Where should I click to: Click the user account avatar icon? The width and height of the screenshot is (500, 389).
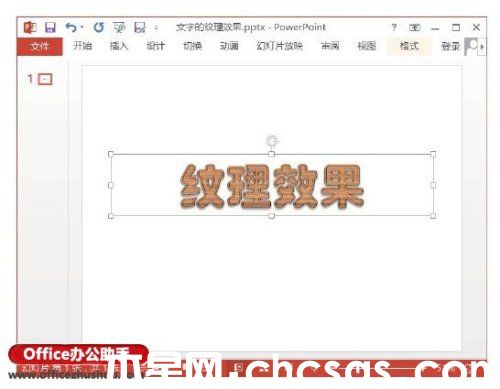tap(471, 46)
